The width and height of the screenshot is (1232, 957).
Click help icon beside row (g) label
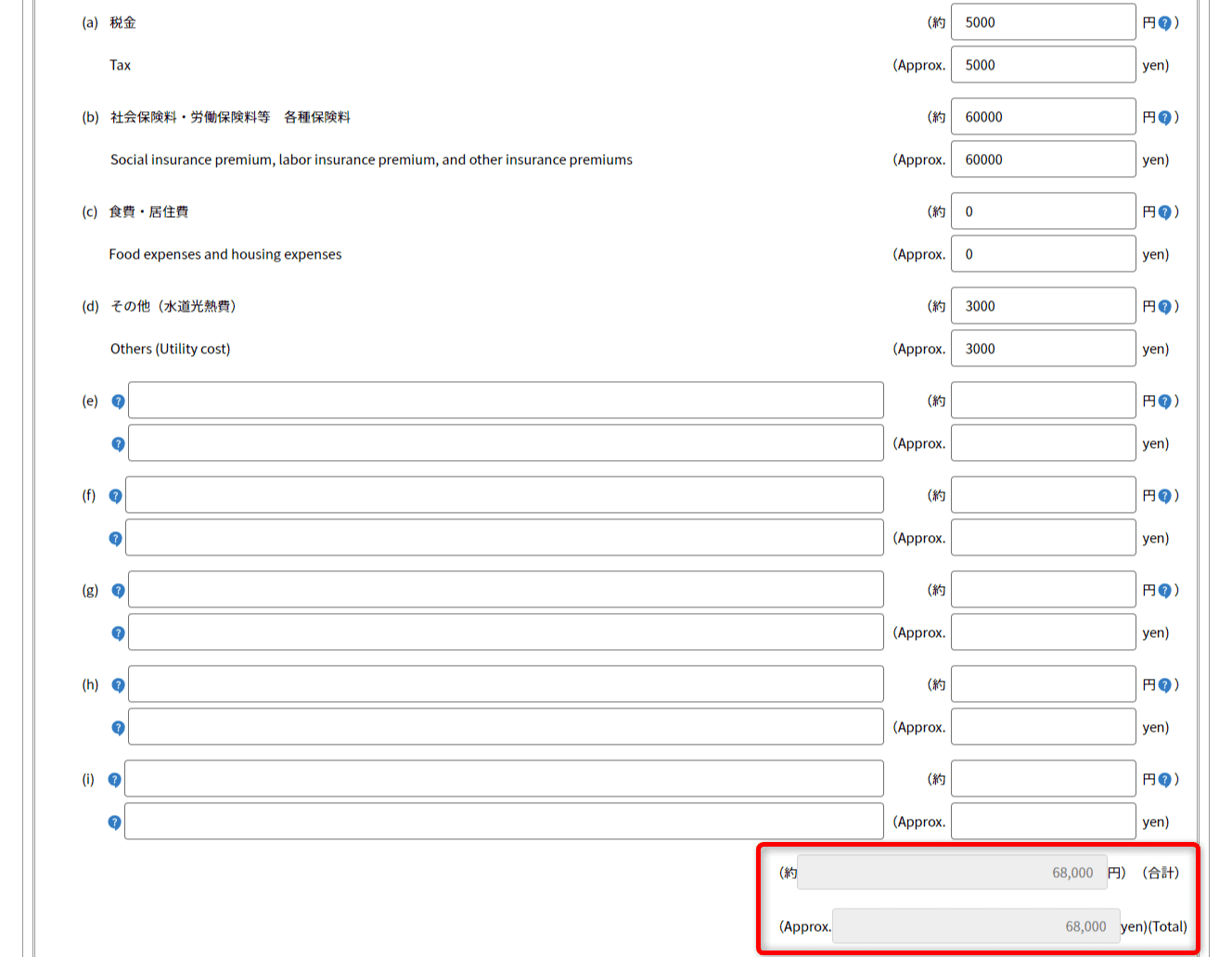pyautogui.click(x=118, y=591)
